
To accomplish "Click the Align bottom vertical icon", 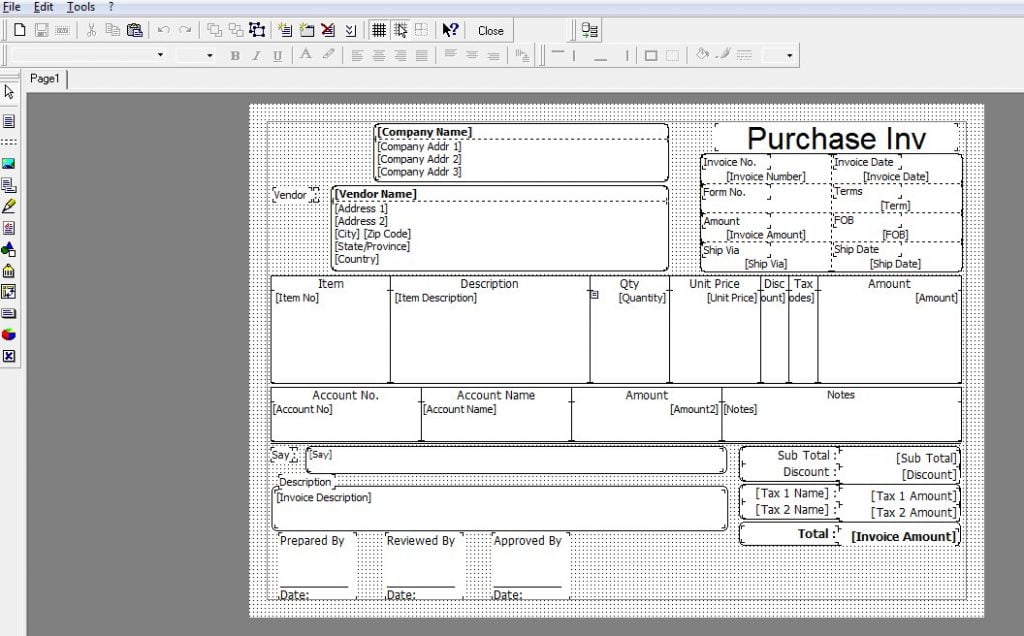I will (494, 56).
